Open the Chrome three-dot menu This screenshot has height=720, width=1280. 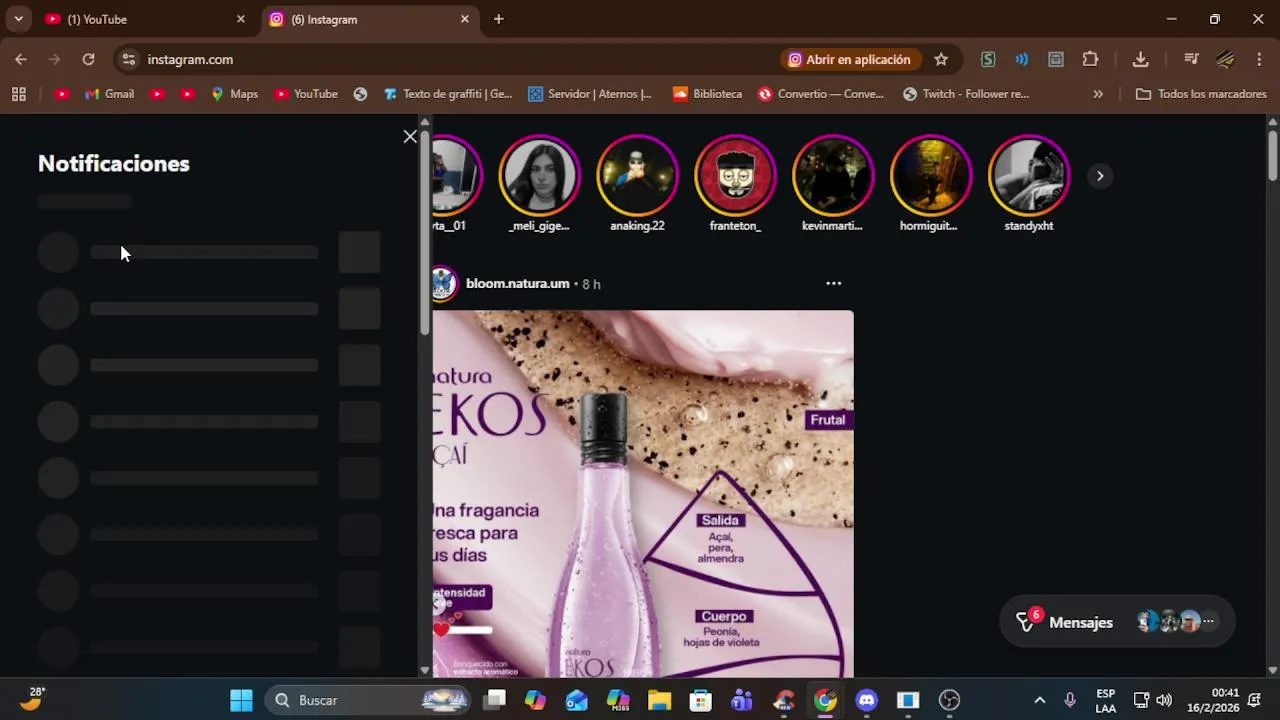tap(1259, 60)
